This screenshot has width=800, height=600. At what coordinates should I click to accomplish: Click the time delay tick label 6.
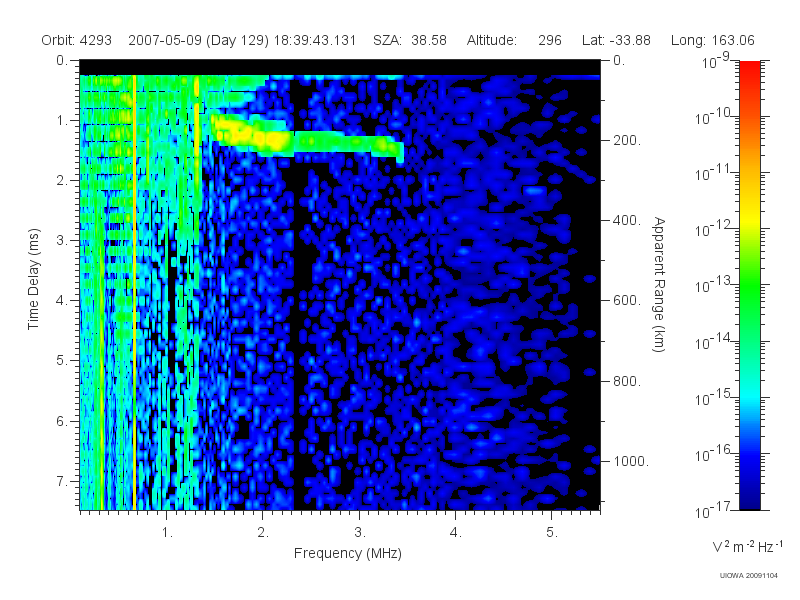(x=62, y=421)
